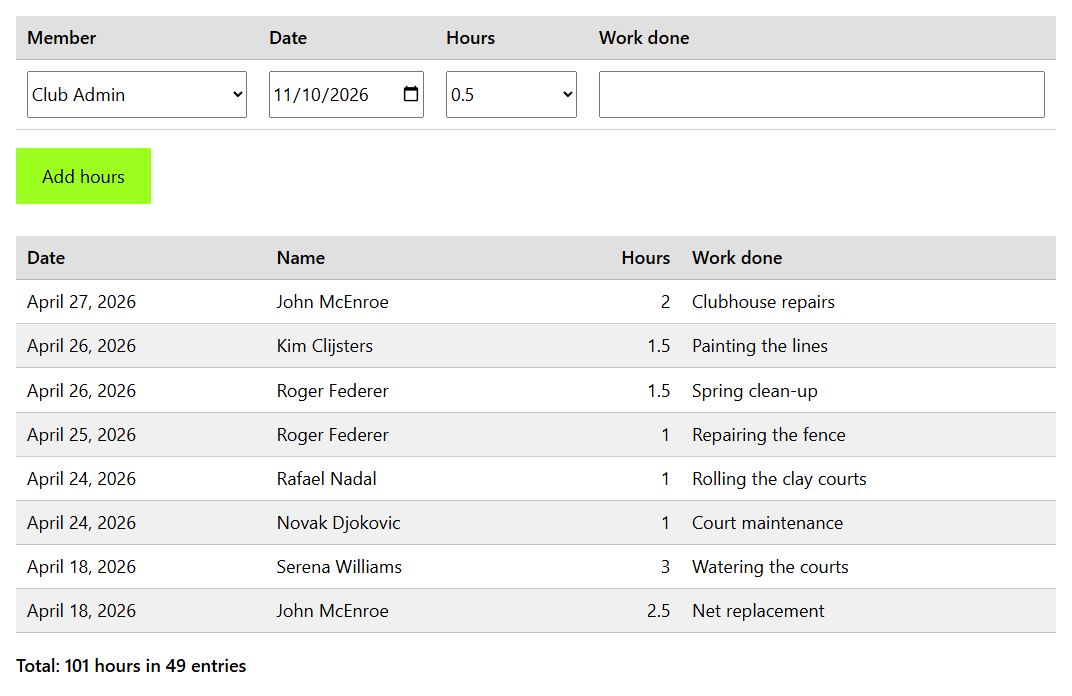Viewport: 1072px width, 696px height.
Task: Open the Member dropdown showing Club Admin
Action: [137, 94]
